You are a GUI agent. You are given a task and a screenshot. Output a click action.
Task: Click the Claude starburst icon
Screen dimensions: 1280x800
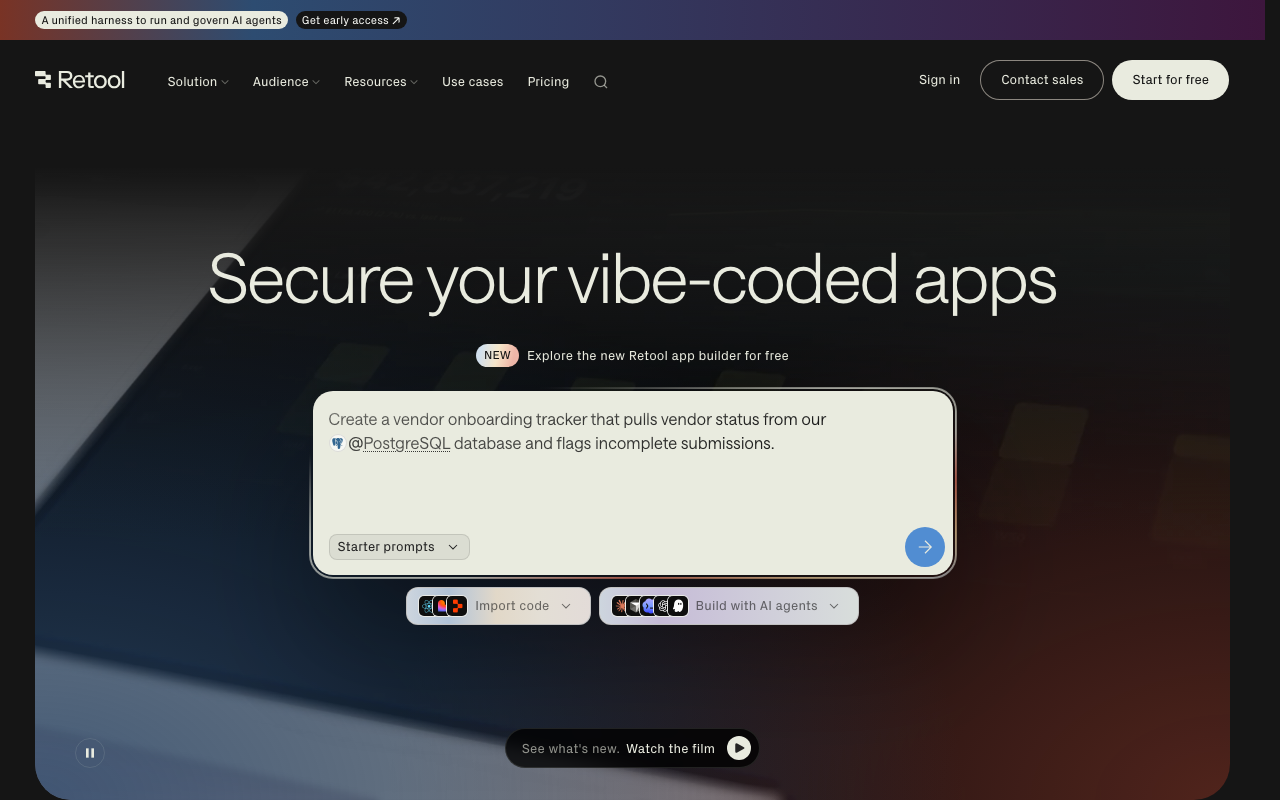621,606
